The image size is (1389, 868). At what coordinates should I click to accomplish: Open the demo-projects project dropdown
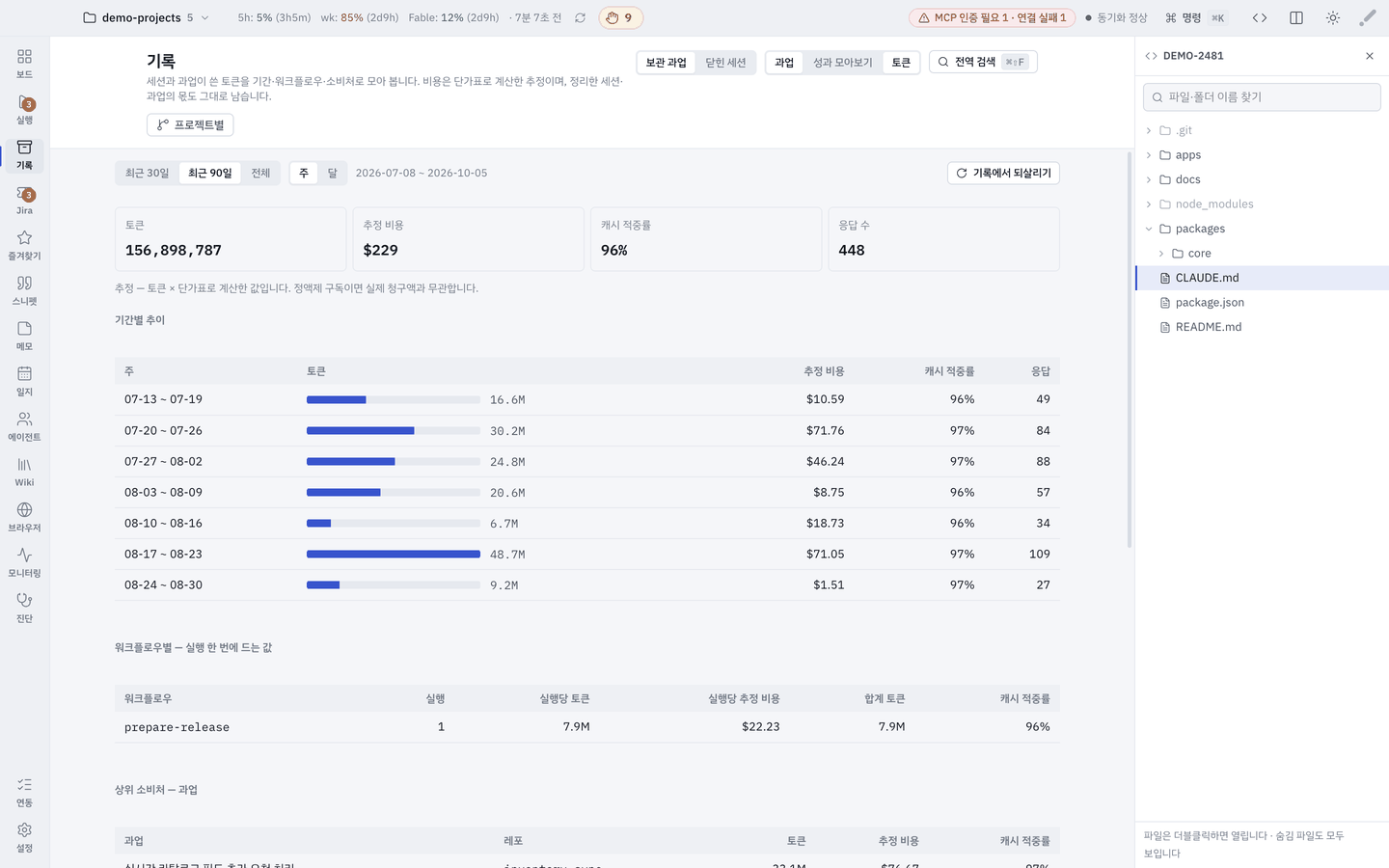click(x=146, y=17)
